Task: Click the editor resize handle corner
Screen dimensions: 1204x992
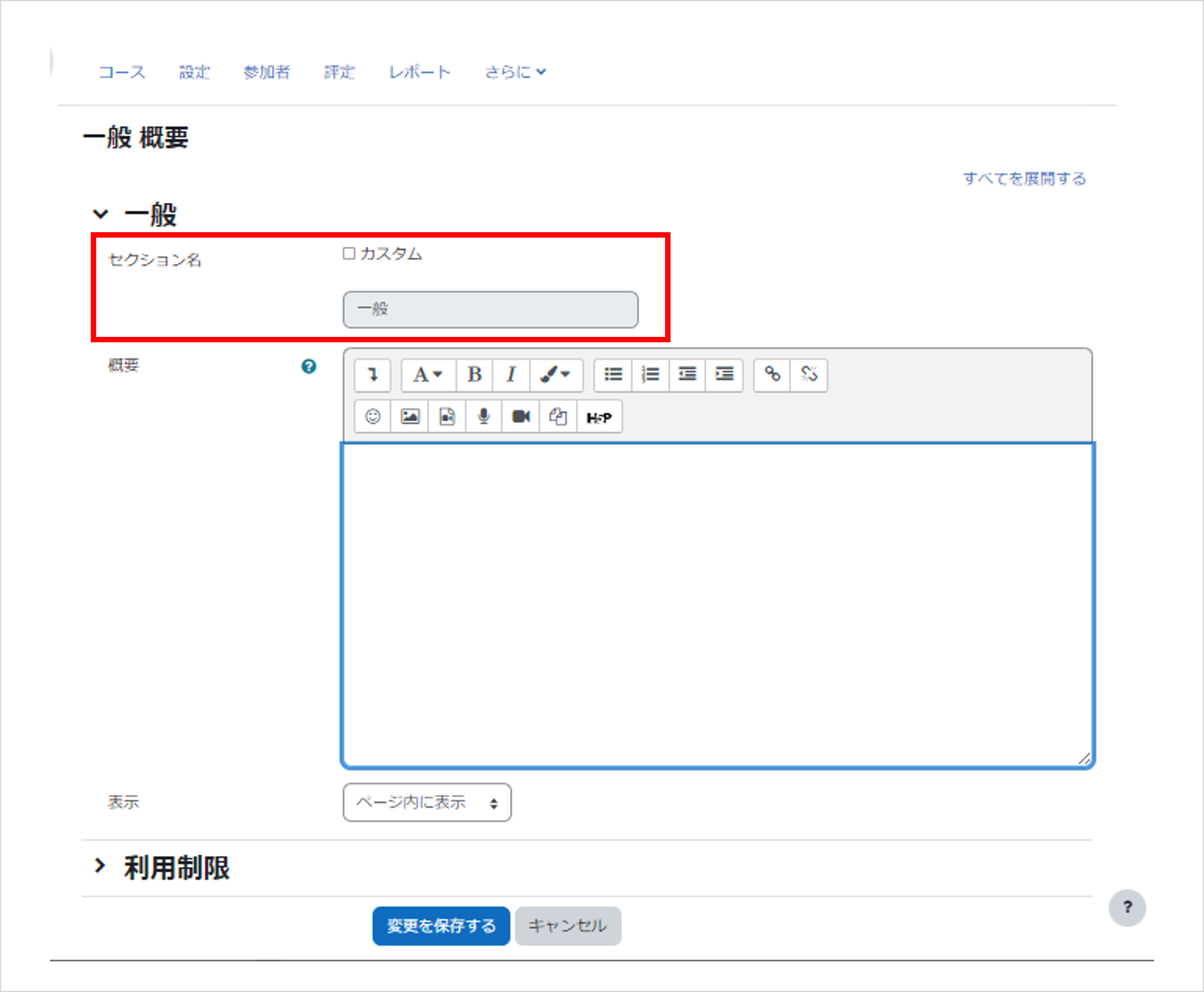Action: [1085, 759]
